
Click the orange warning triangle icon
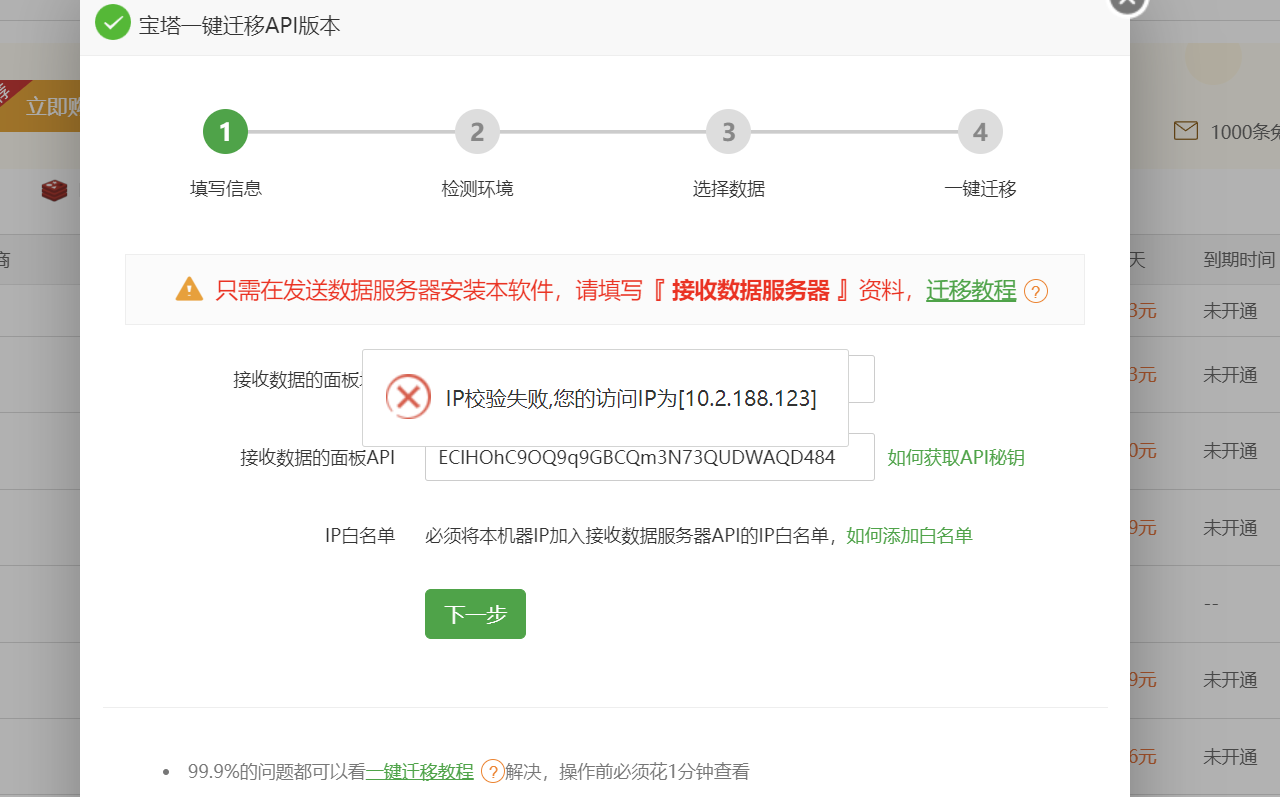(x=189, y=290)
